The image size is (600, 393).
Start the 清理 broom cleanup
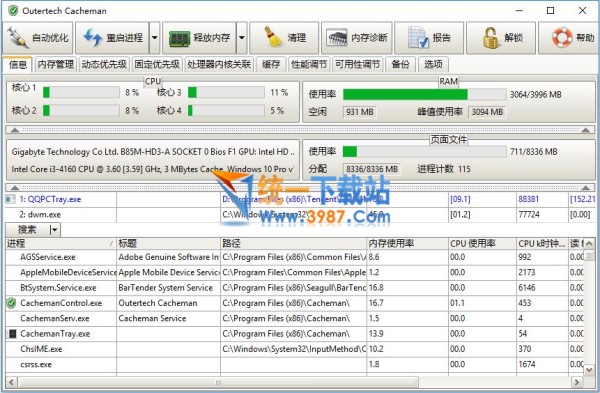tap(284, 38)
